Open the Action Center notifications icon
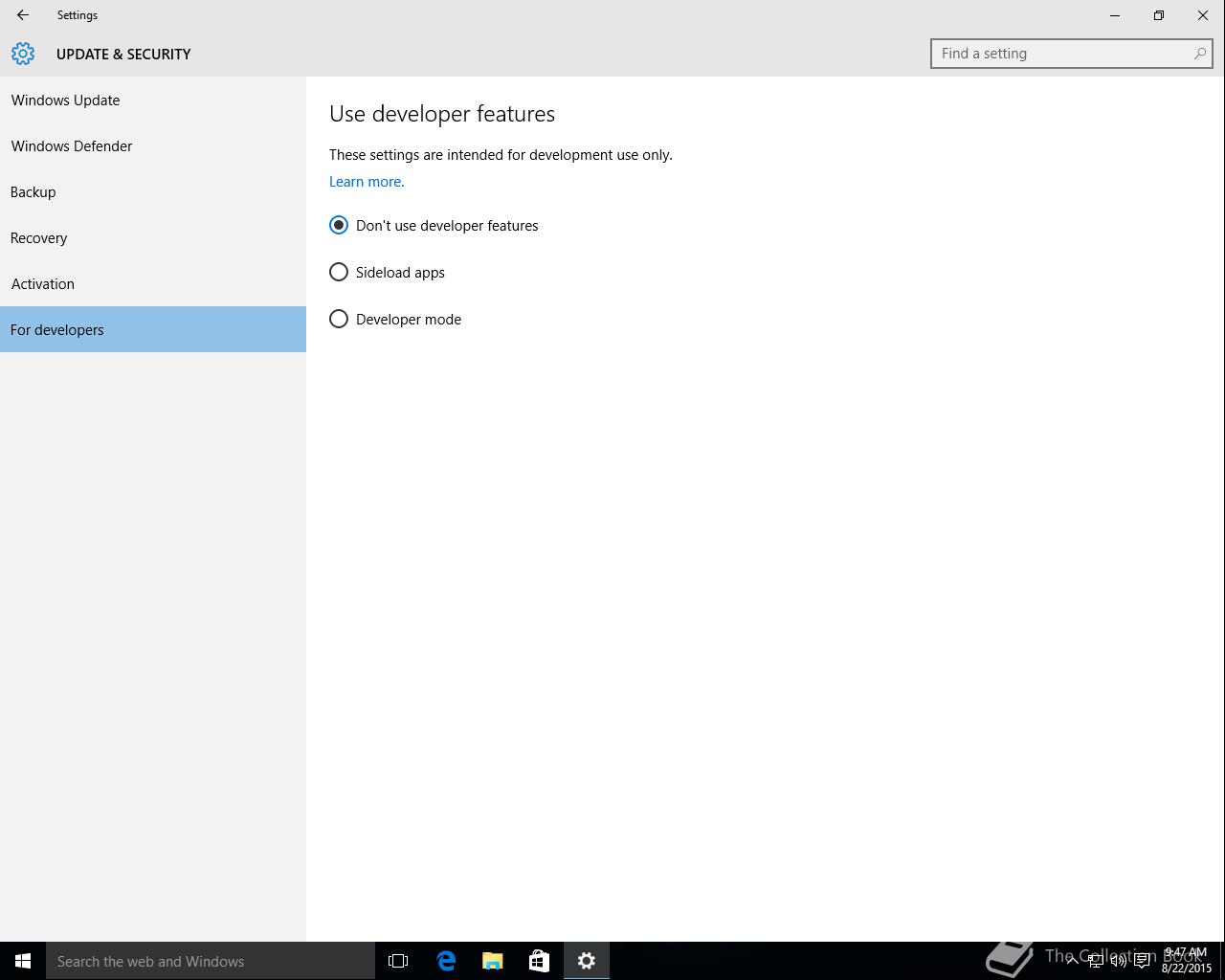The image size is (1225, 980). click(1142, 961)
